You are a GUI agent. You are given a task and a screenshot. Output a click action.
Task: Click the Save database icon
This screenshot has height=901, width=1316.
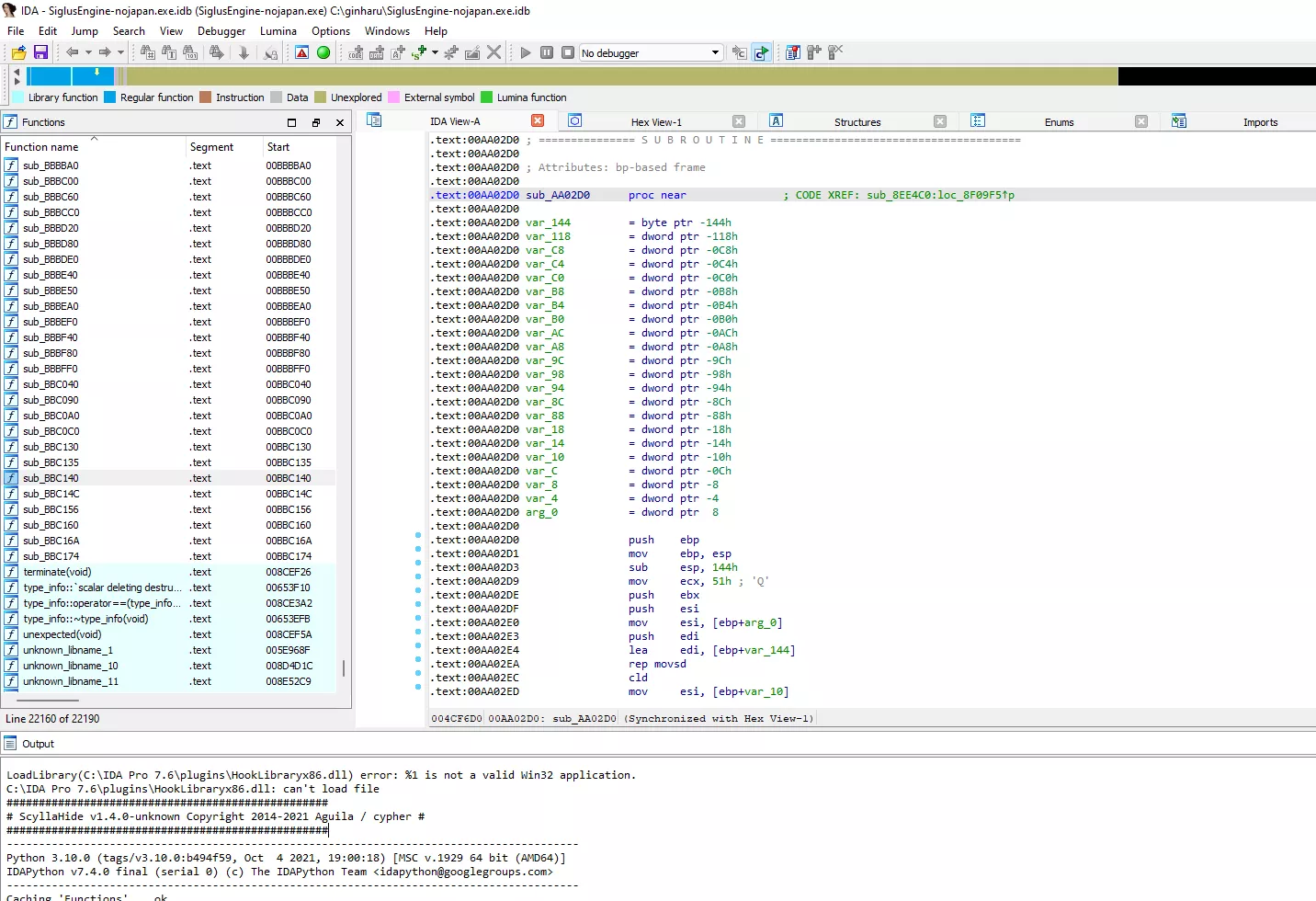(40, 52)
